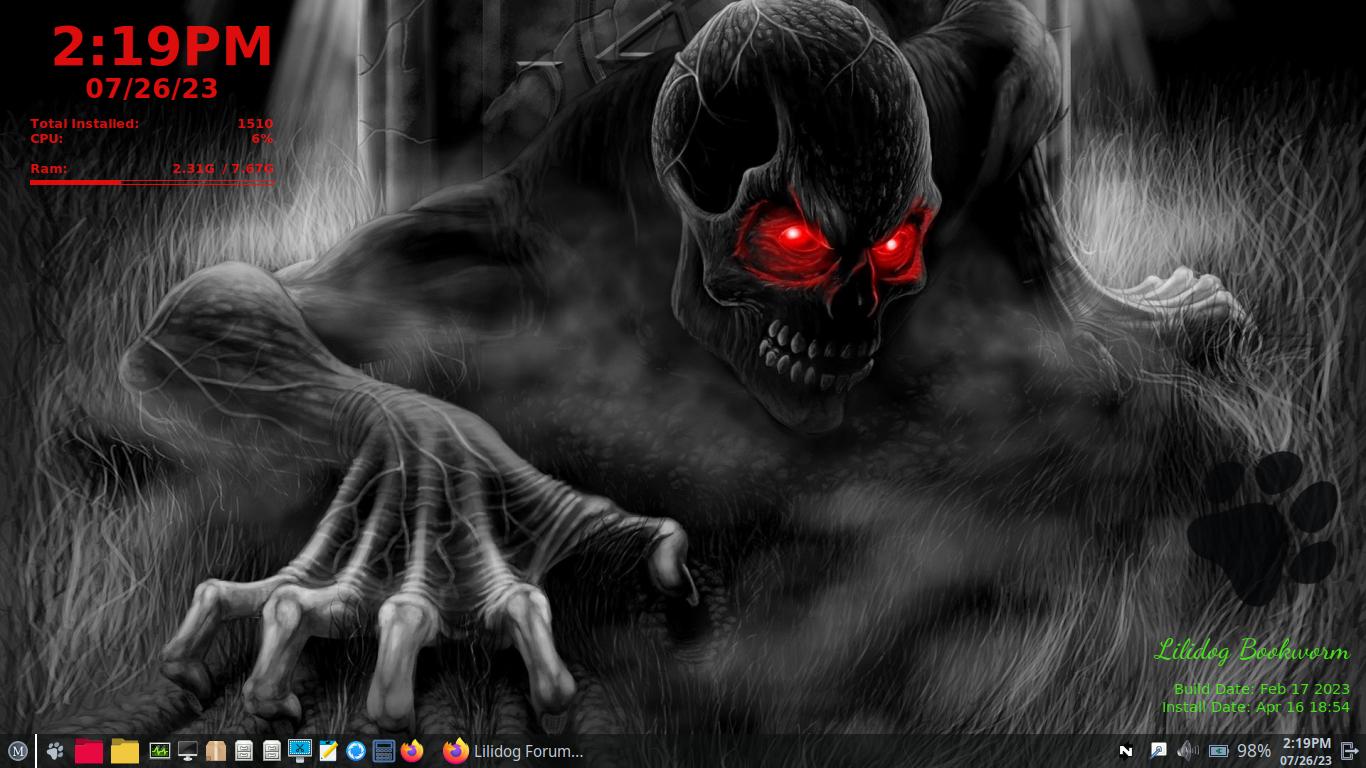1366x768 pixels.
Task: Open the cardboard box package icon
Action: 215,751
